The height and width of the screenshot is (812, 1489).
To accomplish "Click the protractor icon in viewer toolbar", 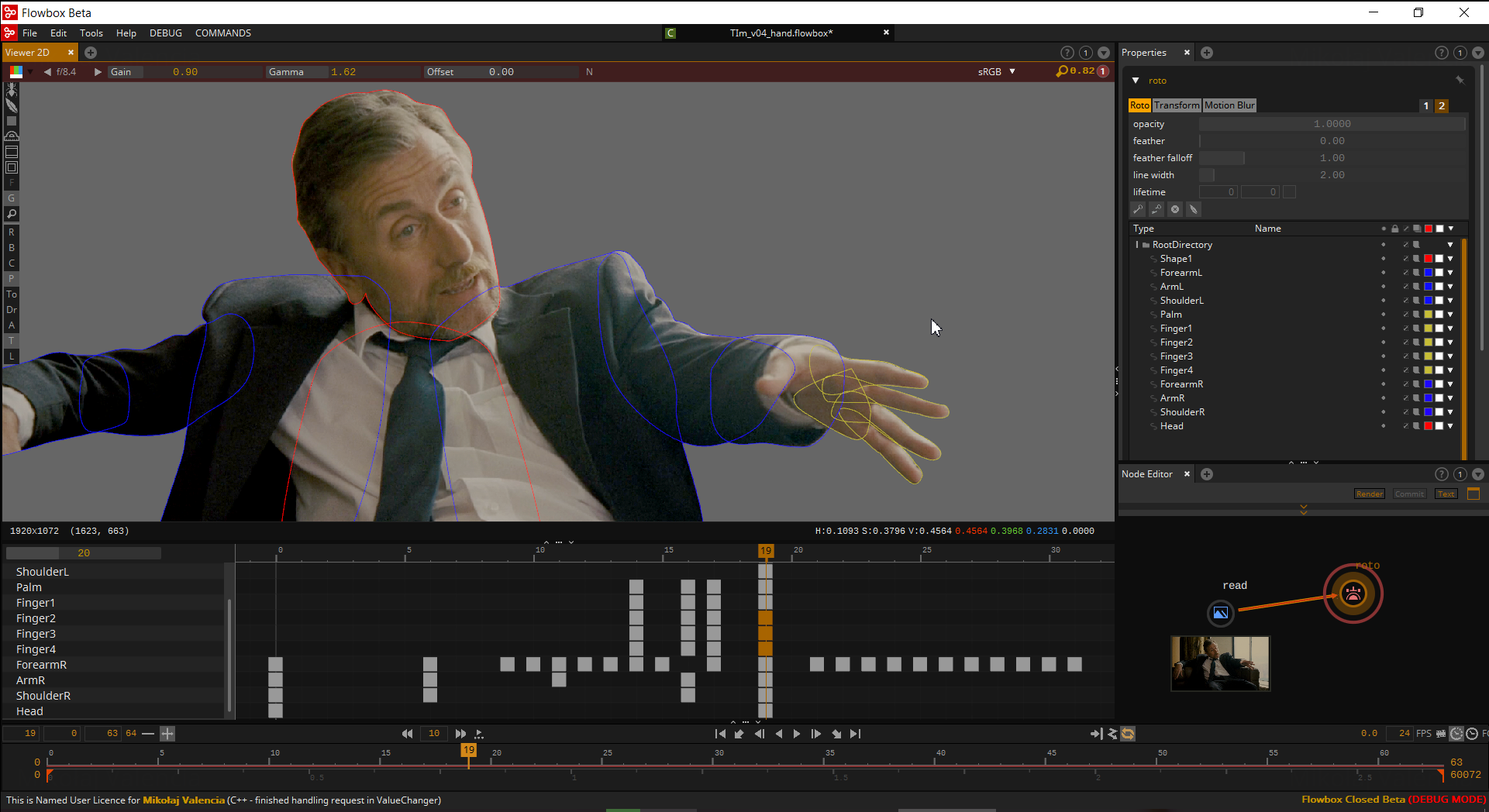I will pos(12,136).
